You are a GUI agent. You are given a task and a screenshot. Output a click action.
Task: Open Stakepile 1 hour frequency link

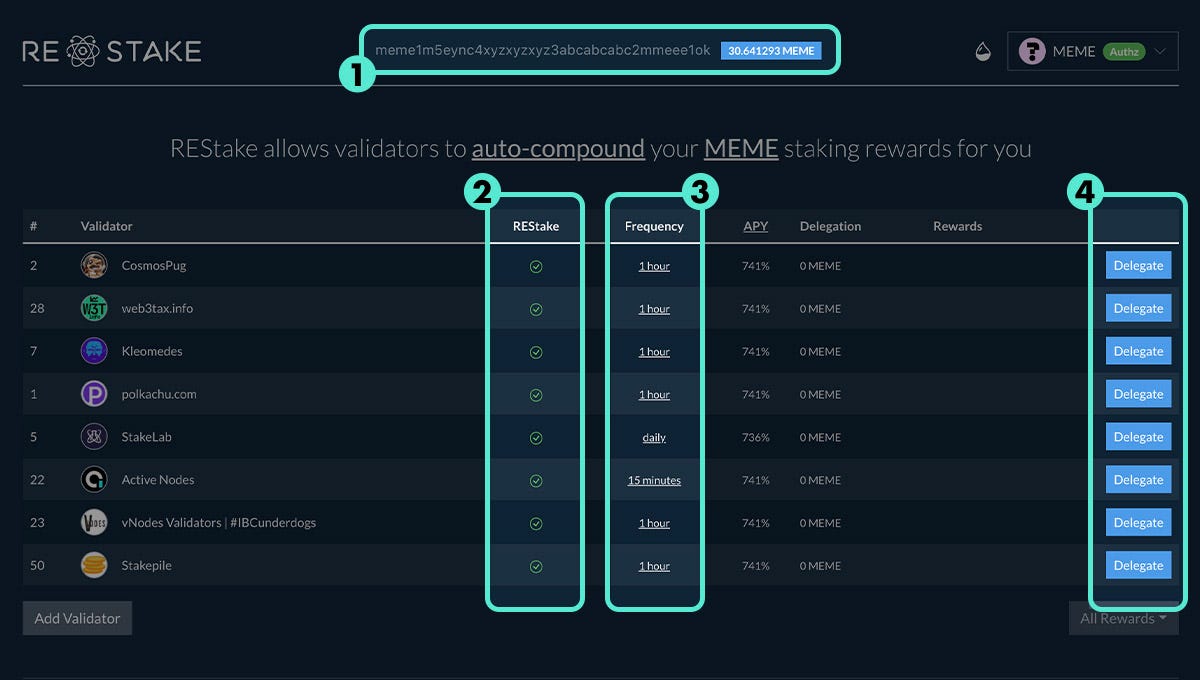[654, 566]
